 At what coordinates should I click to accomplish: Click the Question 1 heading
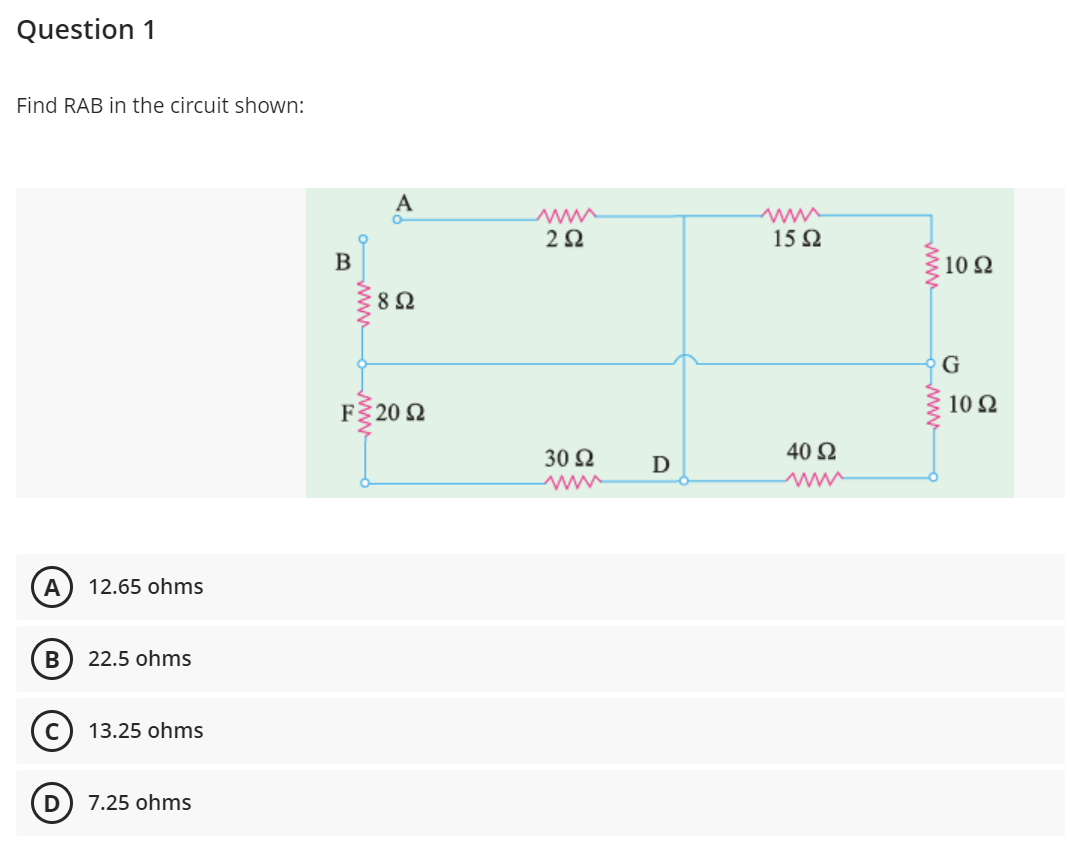(x=84, y=29)
